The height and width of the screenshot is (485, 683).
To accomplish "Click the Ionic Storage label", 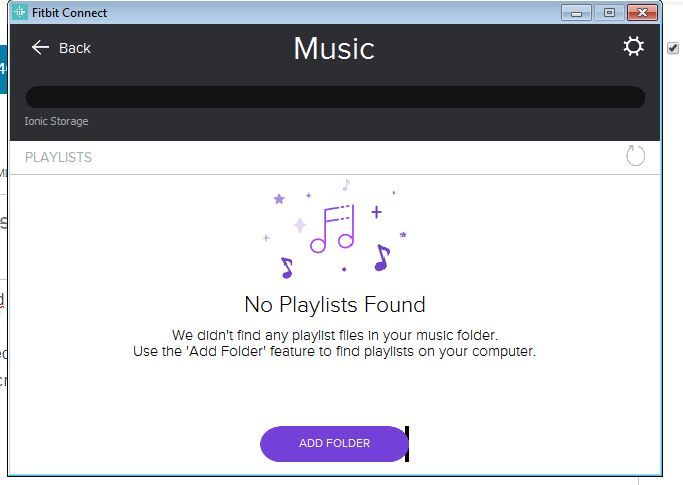I will pos(56,121).
